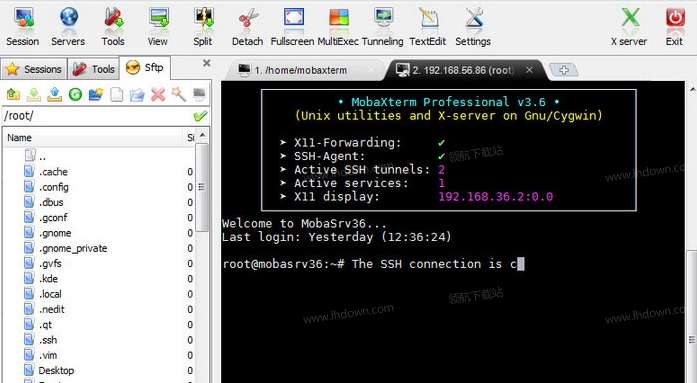Click the Split terminal icon
Screen dimensions: 697x383
pos(203,26)
